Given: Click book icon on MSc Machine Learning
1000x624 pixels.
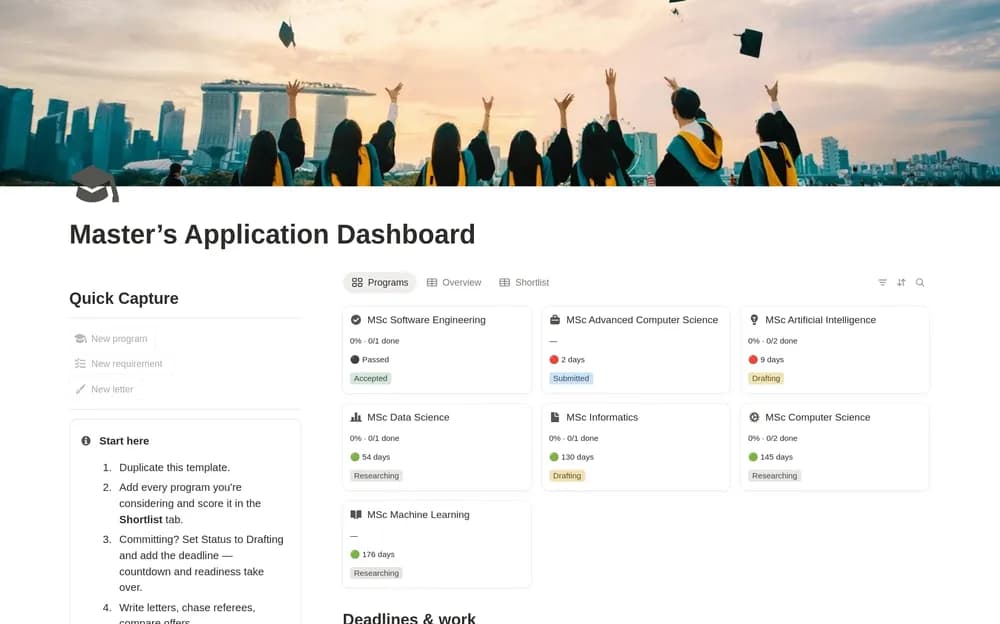Looking at the screenshot, I should click(356, 514).
